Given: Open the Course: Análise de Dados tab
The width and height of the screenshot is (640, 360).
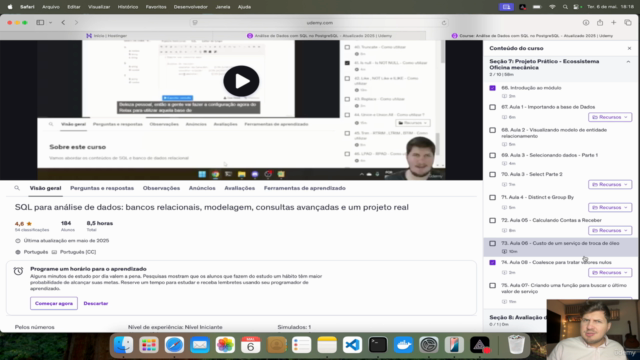Looking at the screenshot, I should tap(532, 36).
